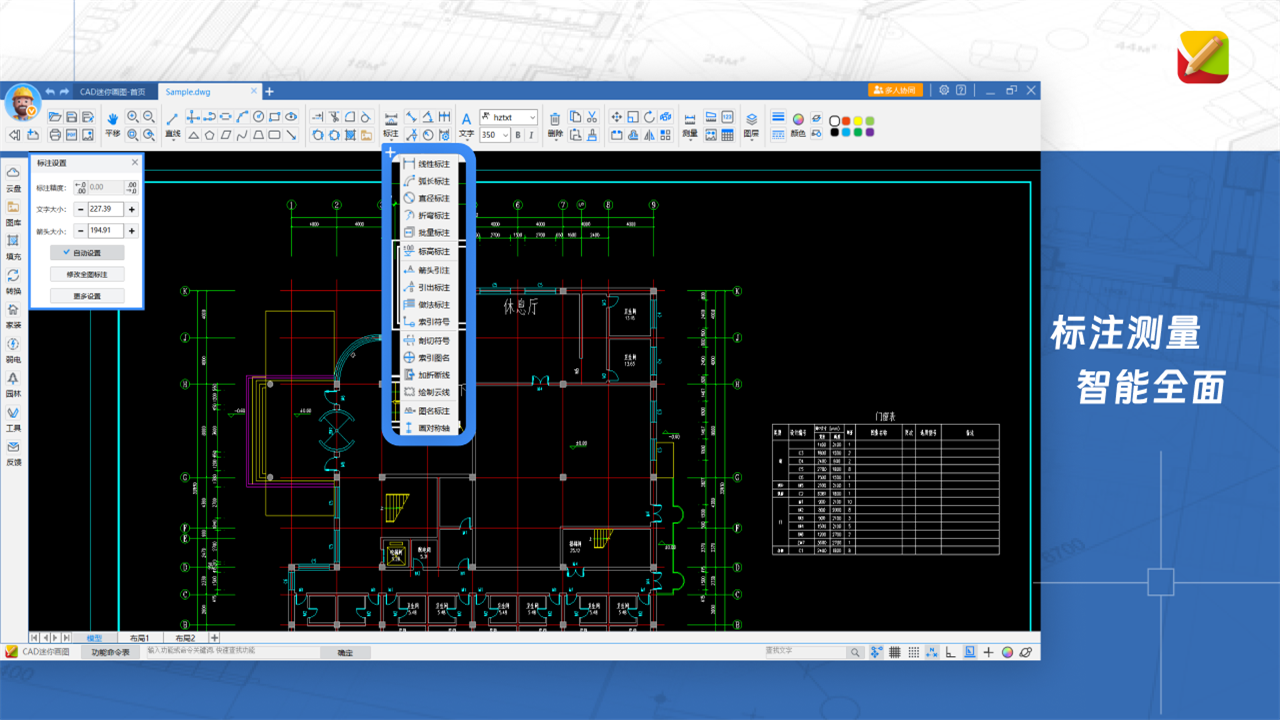Click the Modify All Dimensions (修改全图标注) button
This screenshot has height=720, width=1280.
(x=87, y=274)
